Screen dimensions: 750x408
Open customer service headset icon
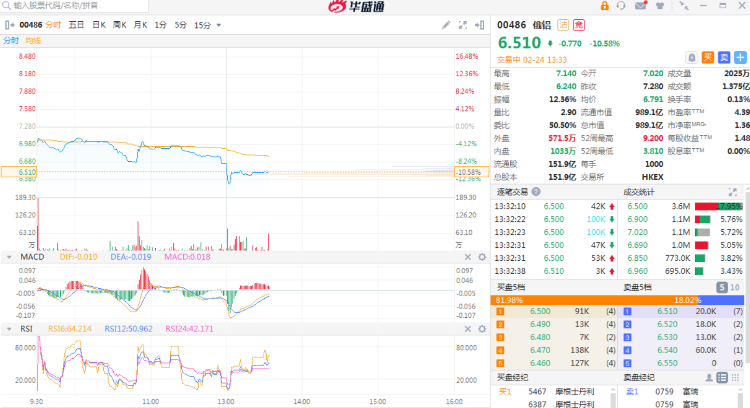click(x=621, y=6)
